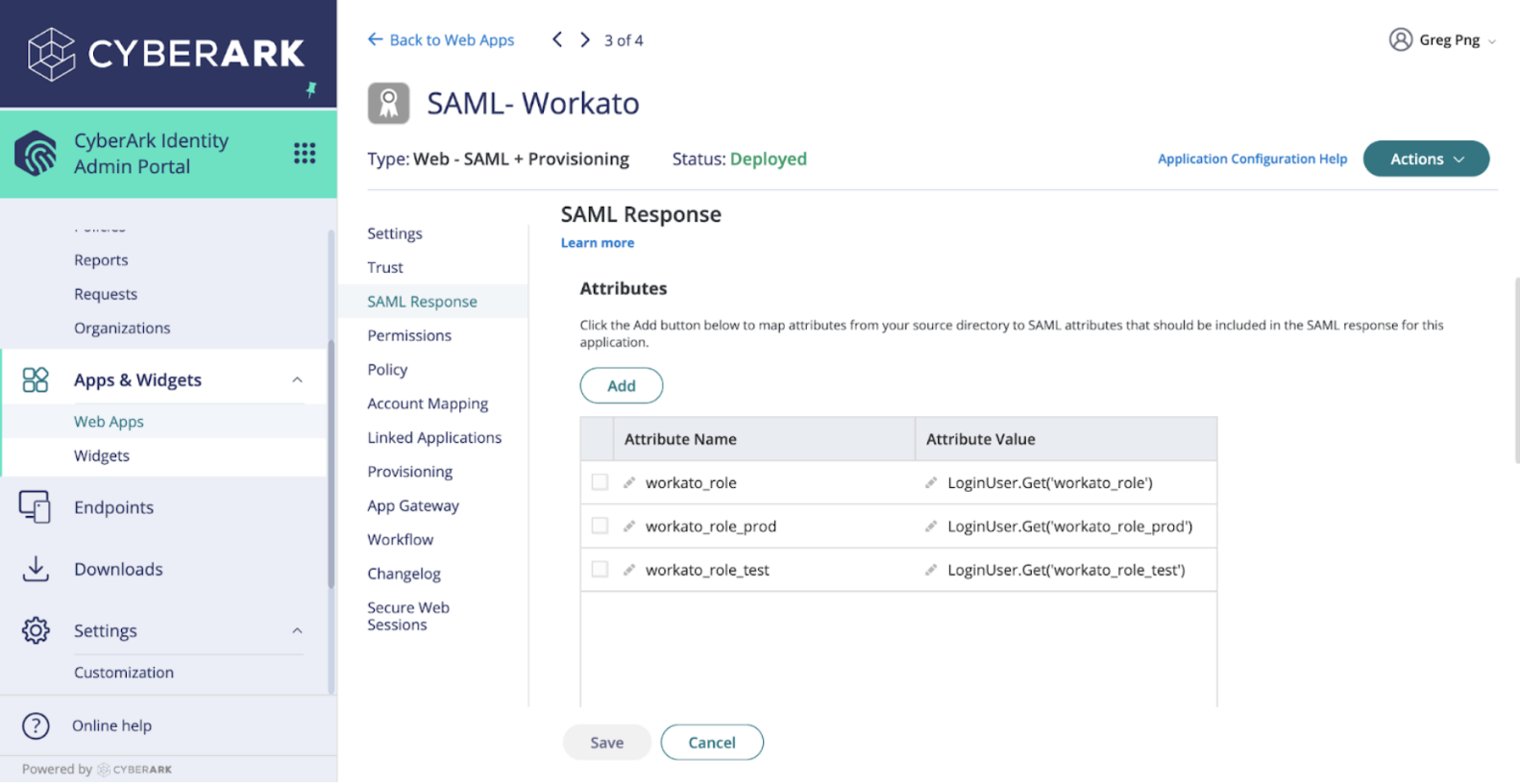This screenshot has height=784, width=1520.
Task: Collapse the Settings section chevron
Action: click(297, 631)
